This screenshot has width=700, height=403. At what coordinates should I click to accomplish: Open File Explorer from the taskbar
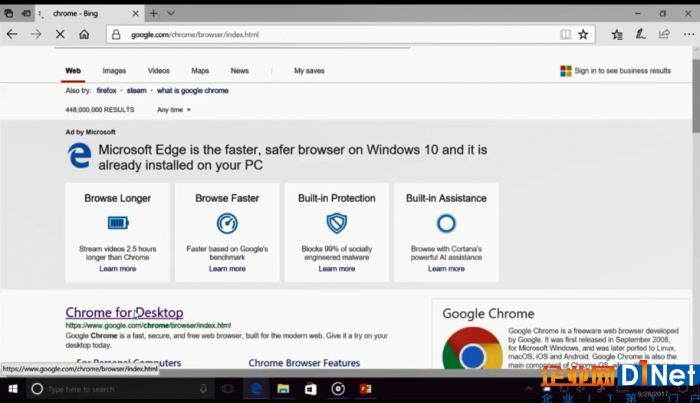coord(283,389)
